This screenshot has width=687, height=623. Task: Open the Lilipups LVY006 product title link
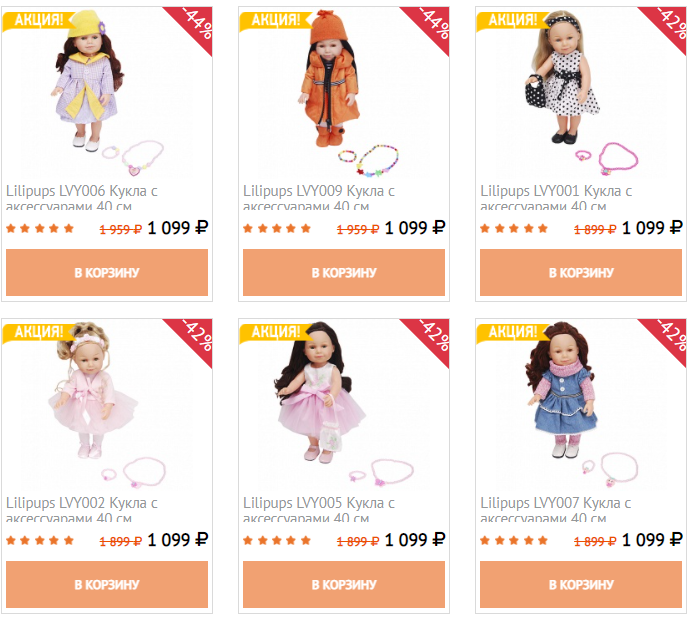82,197
